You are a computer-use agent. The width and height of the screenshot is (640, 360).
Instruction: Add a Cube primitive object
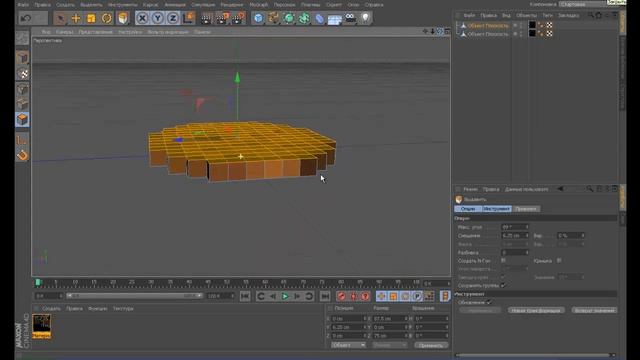258,18
